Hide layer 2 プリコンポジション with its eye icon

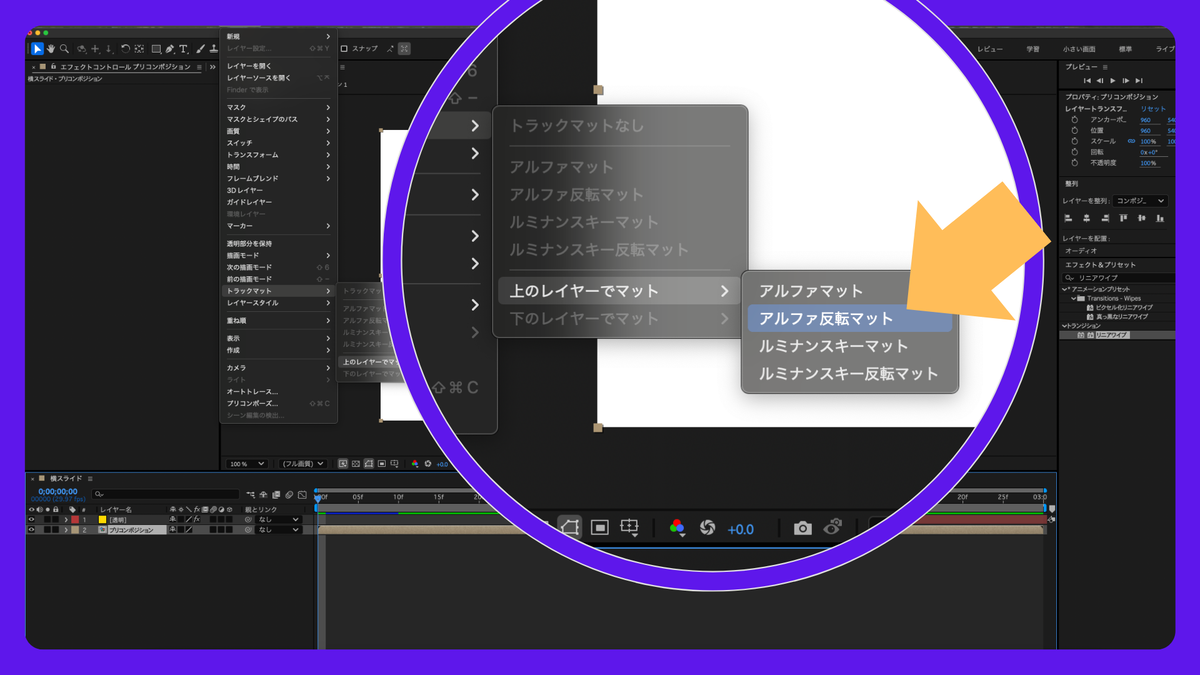[31, 530]
